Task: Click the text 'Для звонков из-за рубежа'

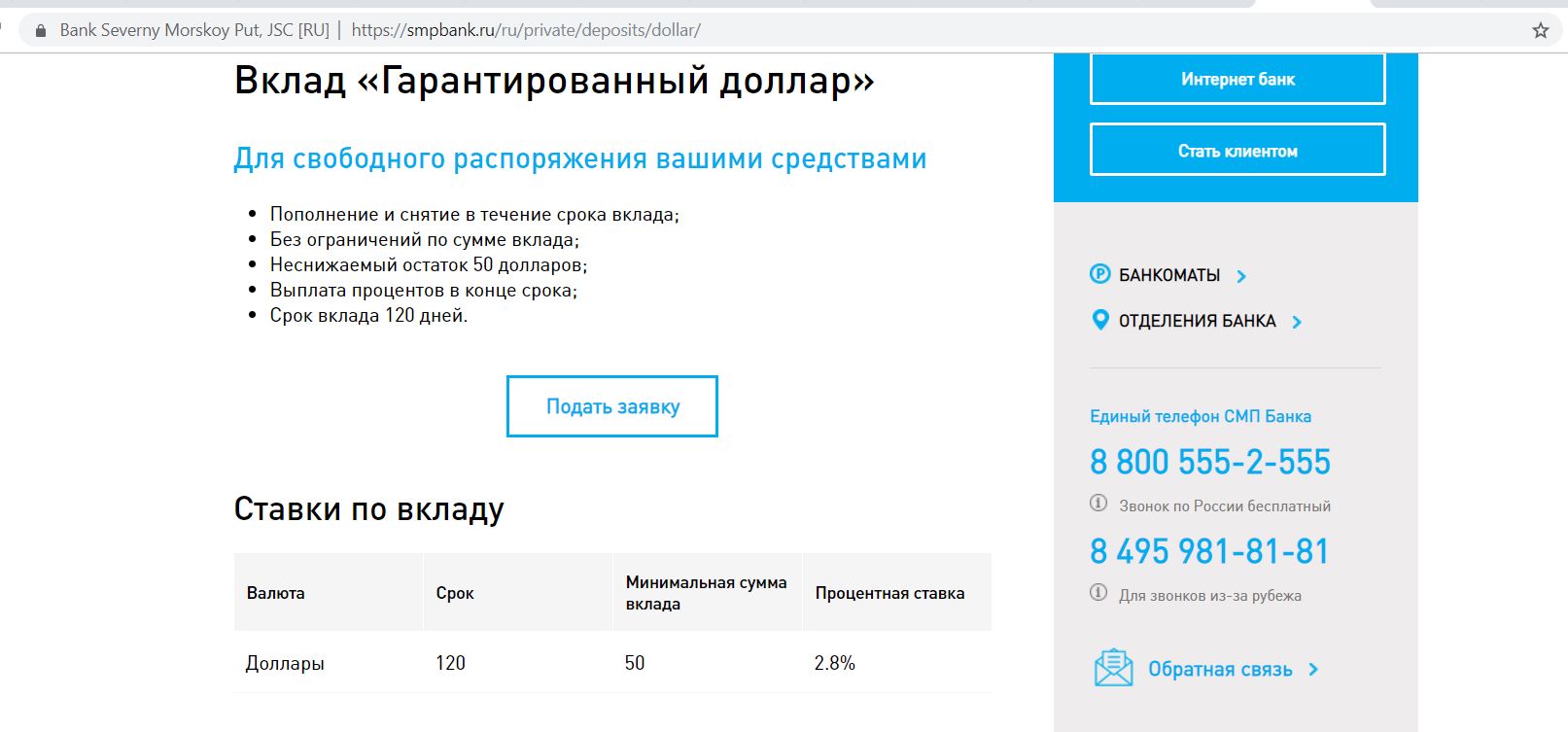Action: pos(1210,595)
